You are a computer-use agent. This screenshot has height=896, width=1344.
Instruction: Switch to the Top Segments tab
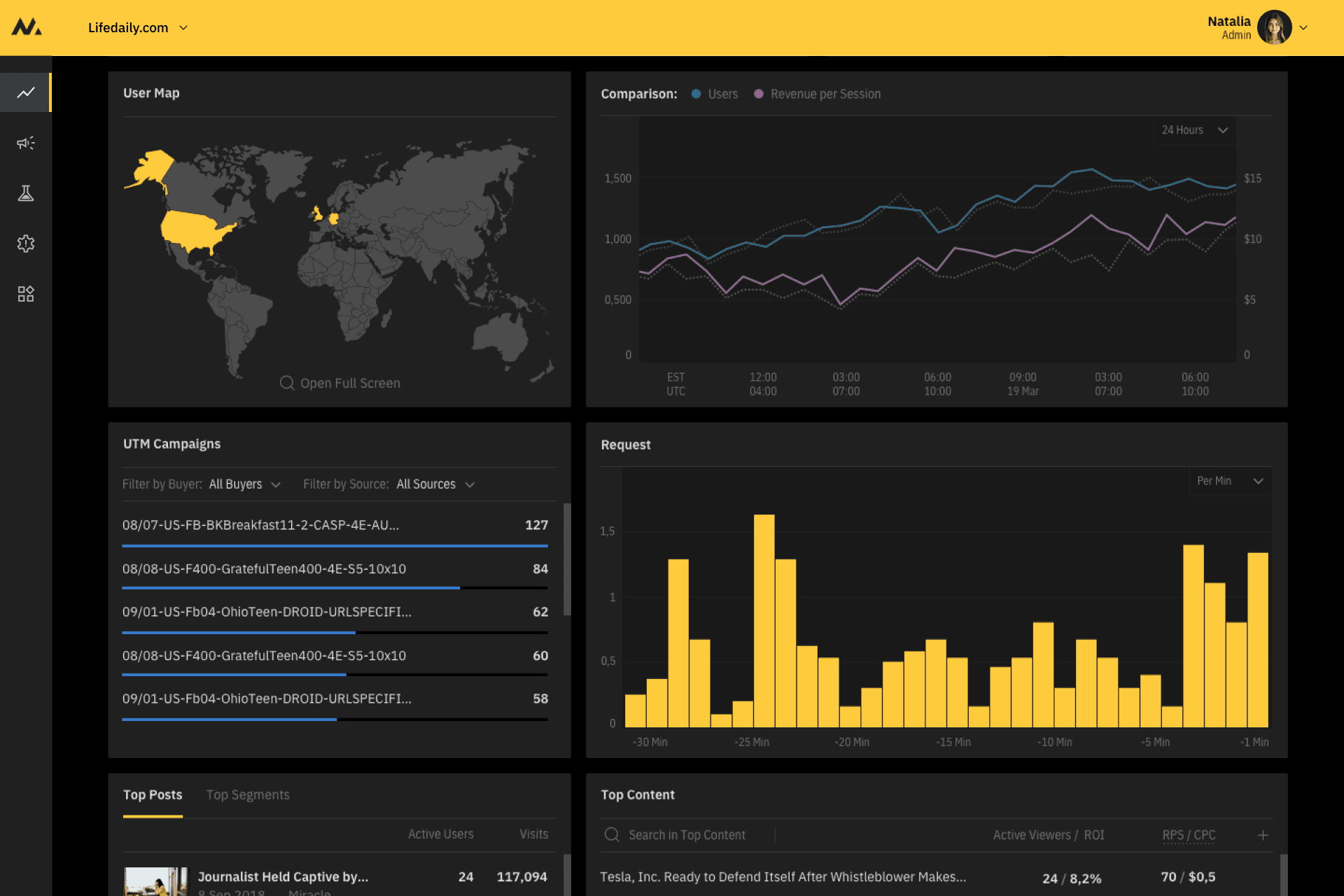click(x=248, y=795)
